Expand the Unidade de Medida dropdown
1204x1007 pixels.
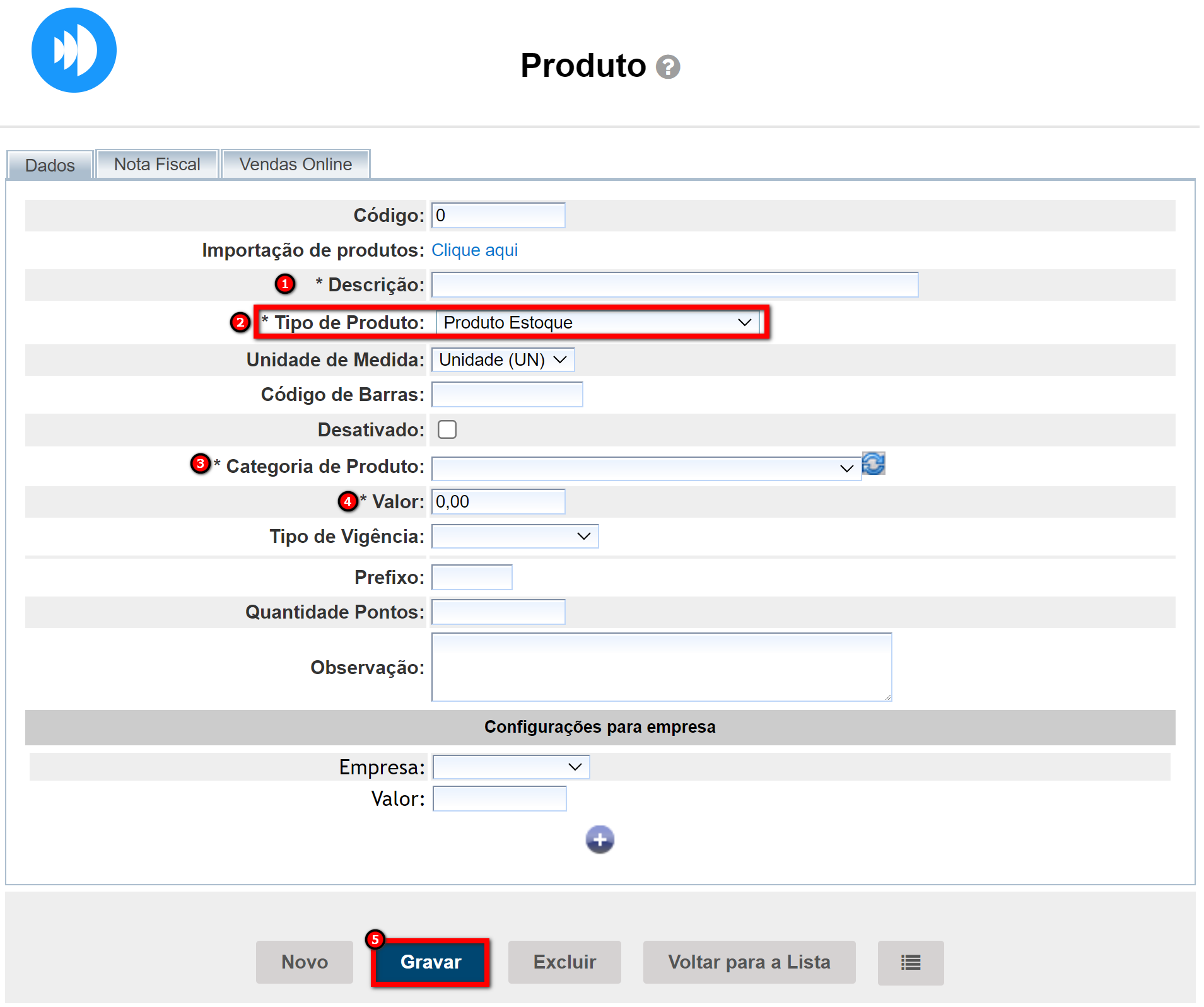coord(503,360)
